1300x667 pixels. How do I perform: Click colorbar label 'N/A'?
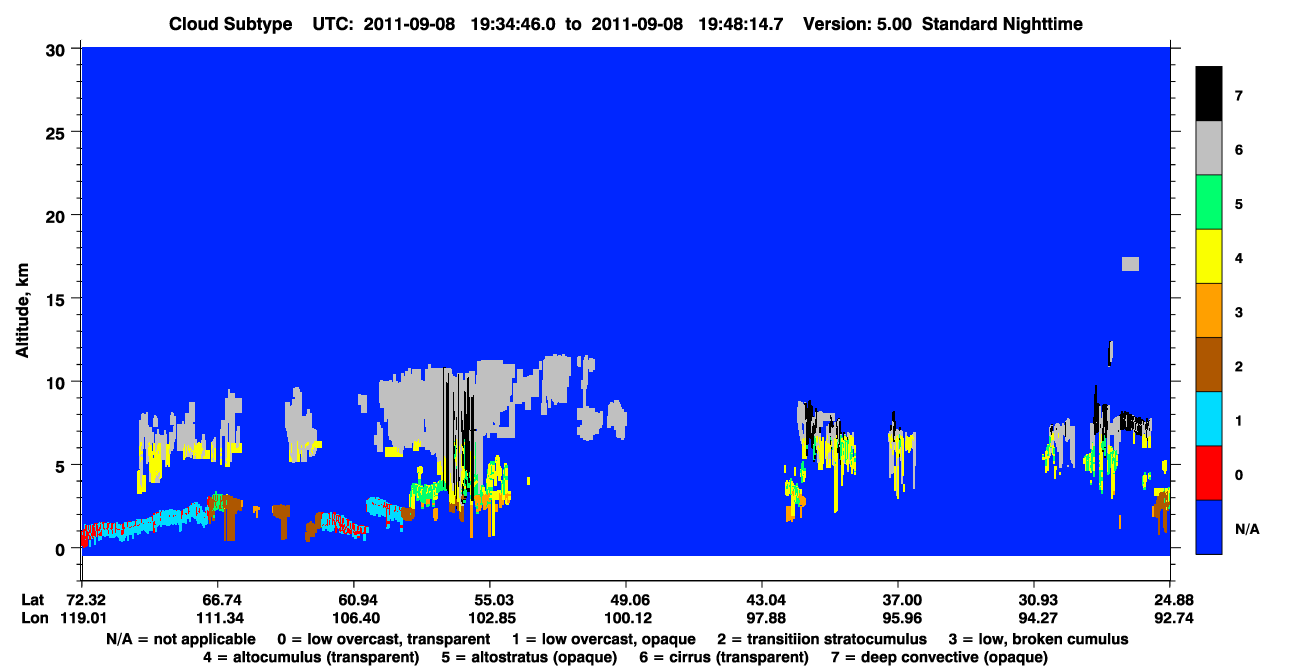(1246, 529)
